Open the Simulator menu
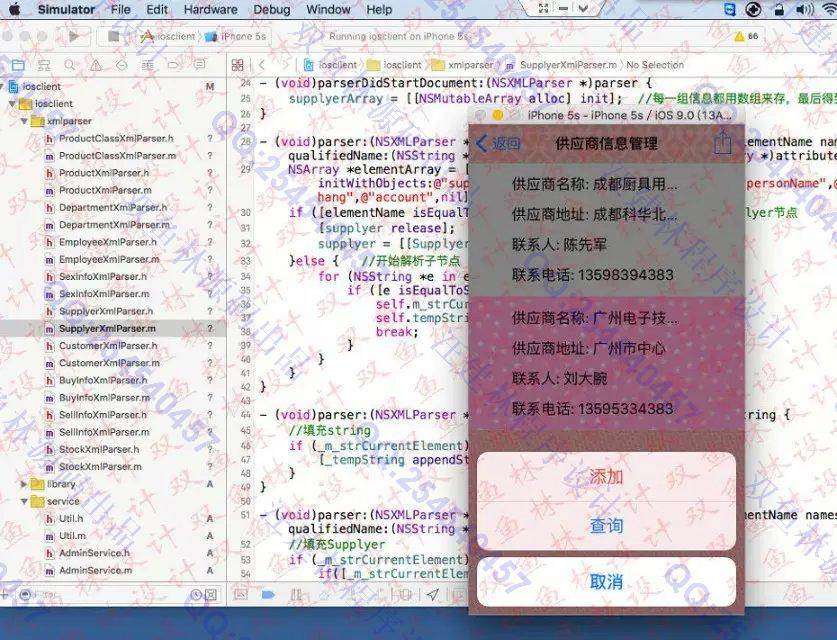Image resolution: width=837 pixels, height=640 pixels. (66, 10)
